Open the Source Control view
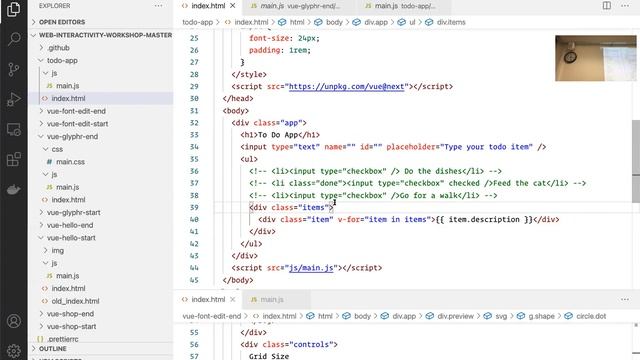Screen dimensions: 640x360 pyautogui.click(x=13, y=69)
